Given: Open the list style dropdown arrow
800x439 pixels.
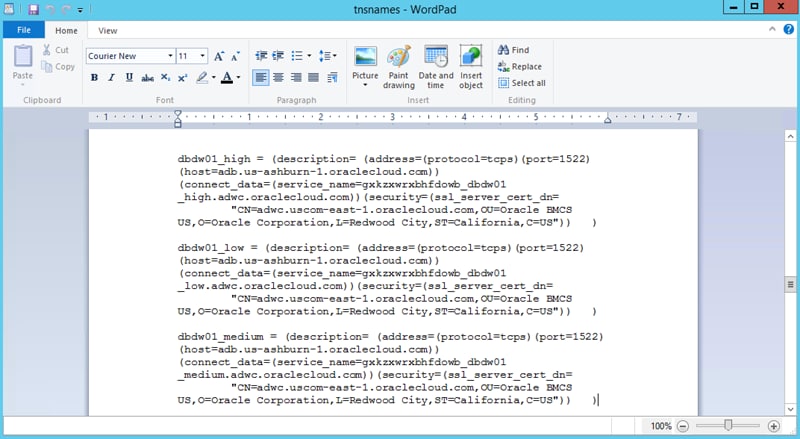Looking at the screenshot, I should [x=309, y=56].
